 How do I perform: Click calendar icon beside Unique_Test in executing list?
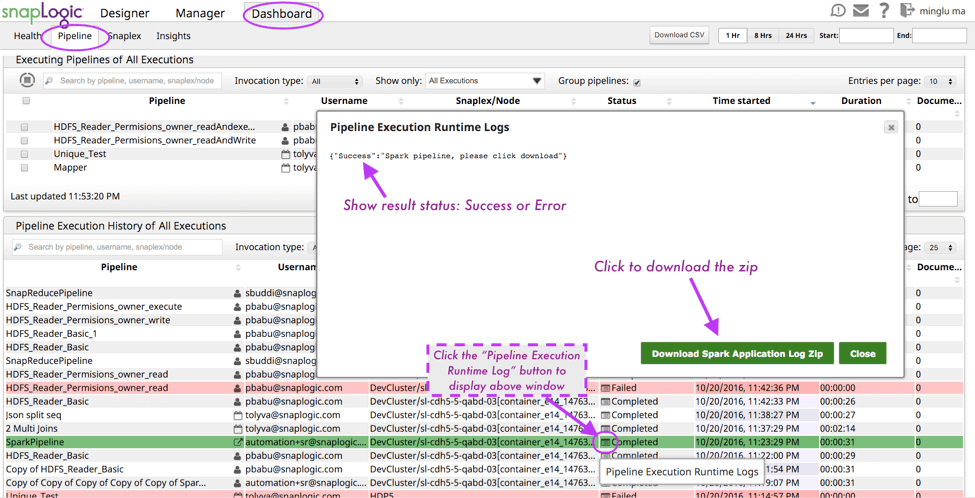point(285,154)
